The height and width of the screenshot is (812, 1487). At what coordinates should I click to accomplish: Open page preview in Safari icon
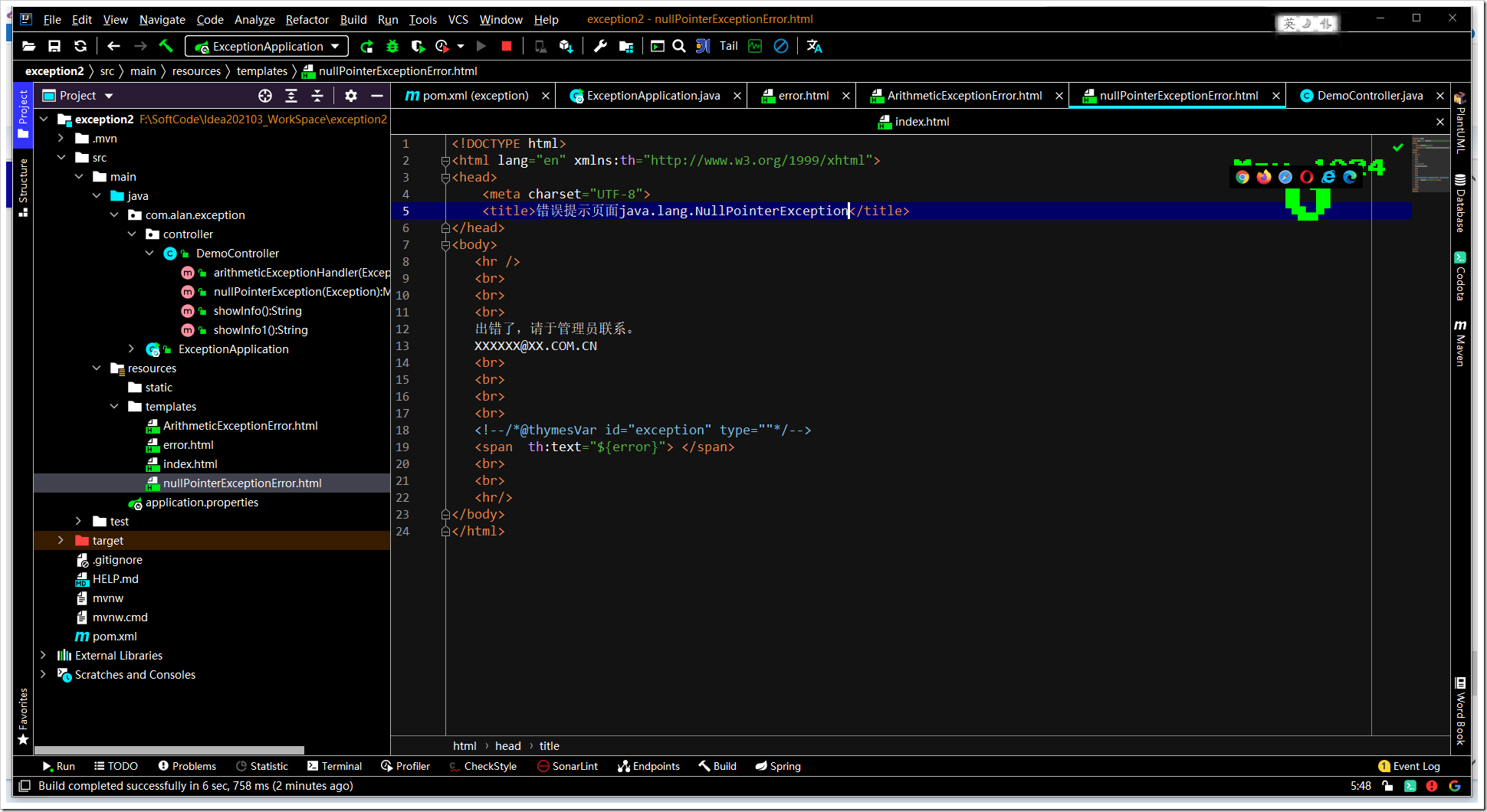(1285, 177)
